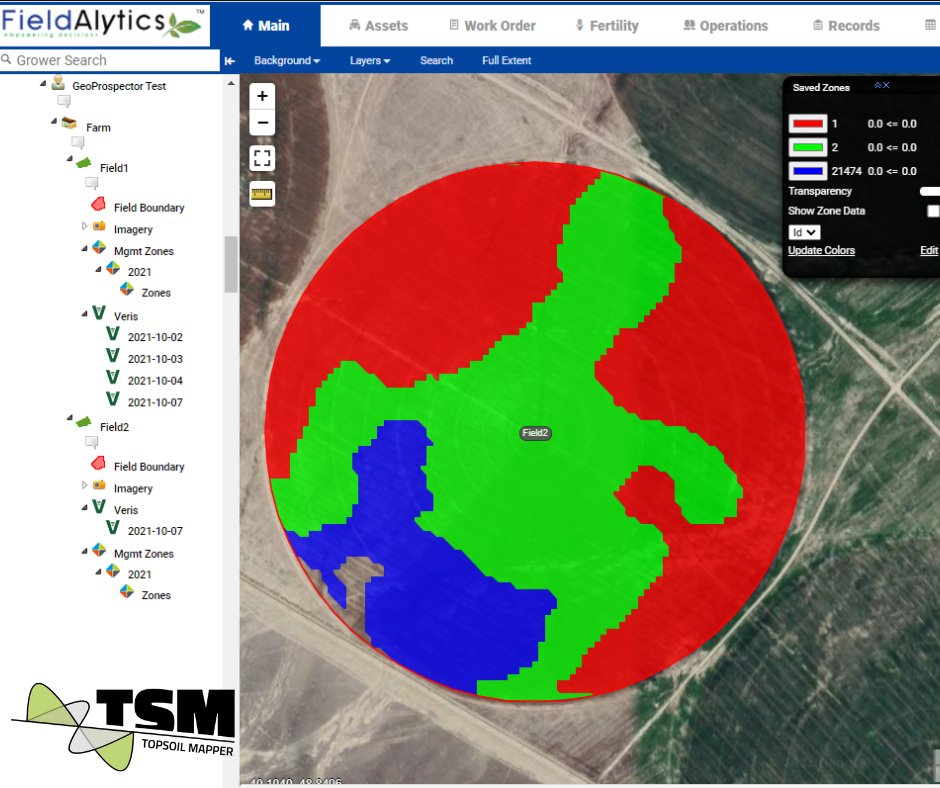This screenshot has width=940, height=788.
Task: Click Field2's Mgmt Zones diamond icon
Action: tap(99, 551)
